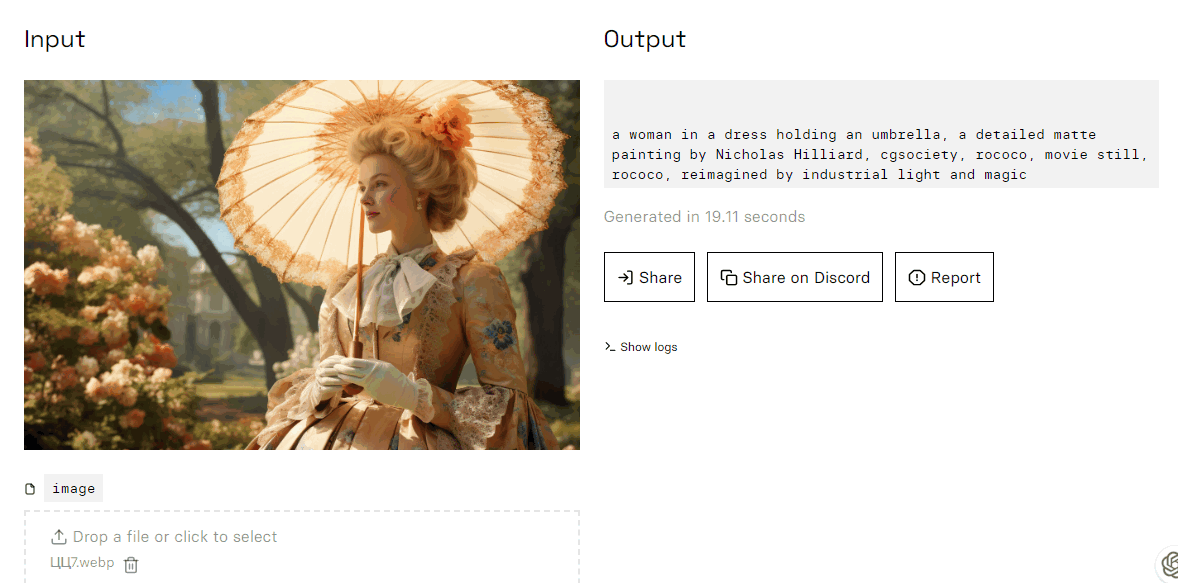Image resolution: width=1178 pixels, height=583 pixels.
Task: Click the upload arrow icon in drop zone
Action: [59, 537]
